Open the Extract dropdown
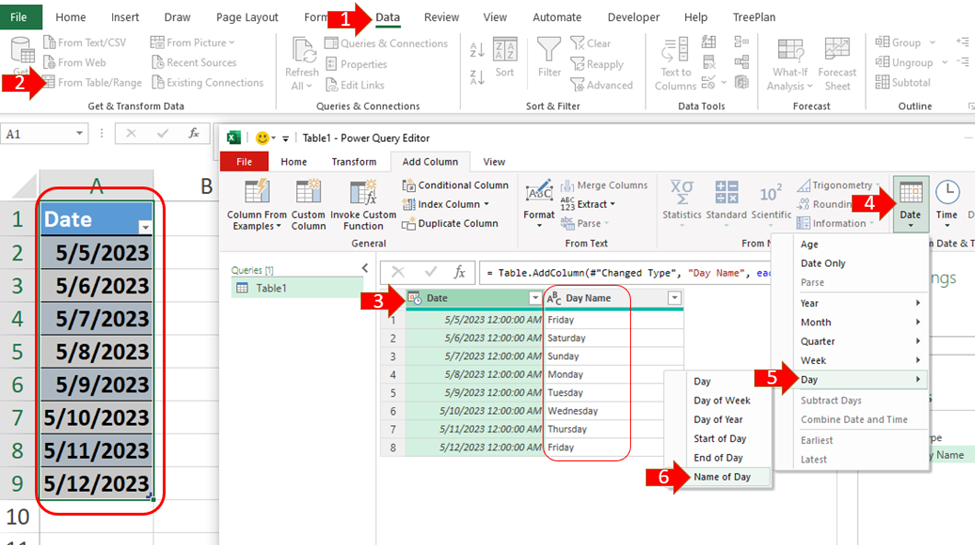The image size is (975, 545). tap(588, 204)
